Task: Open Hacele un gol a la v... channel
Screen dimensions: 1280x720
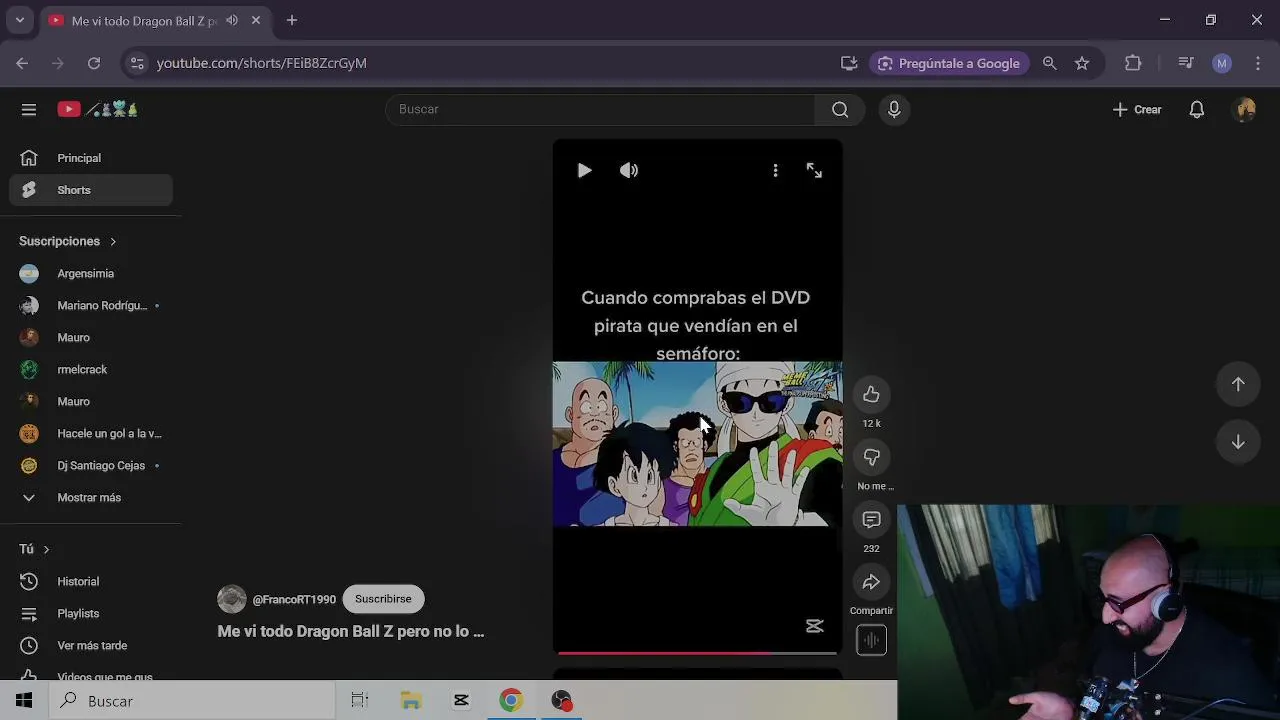Action: [91, 433]
